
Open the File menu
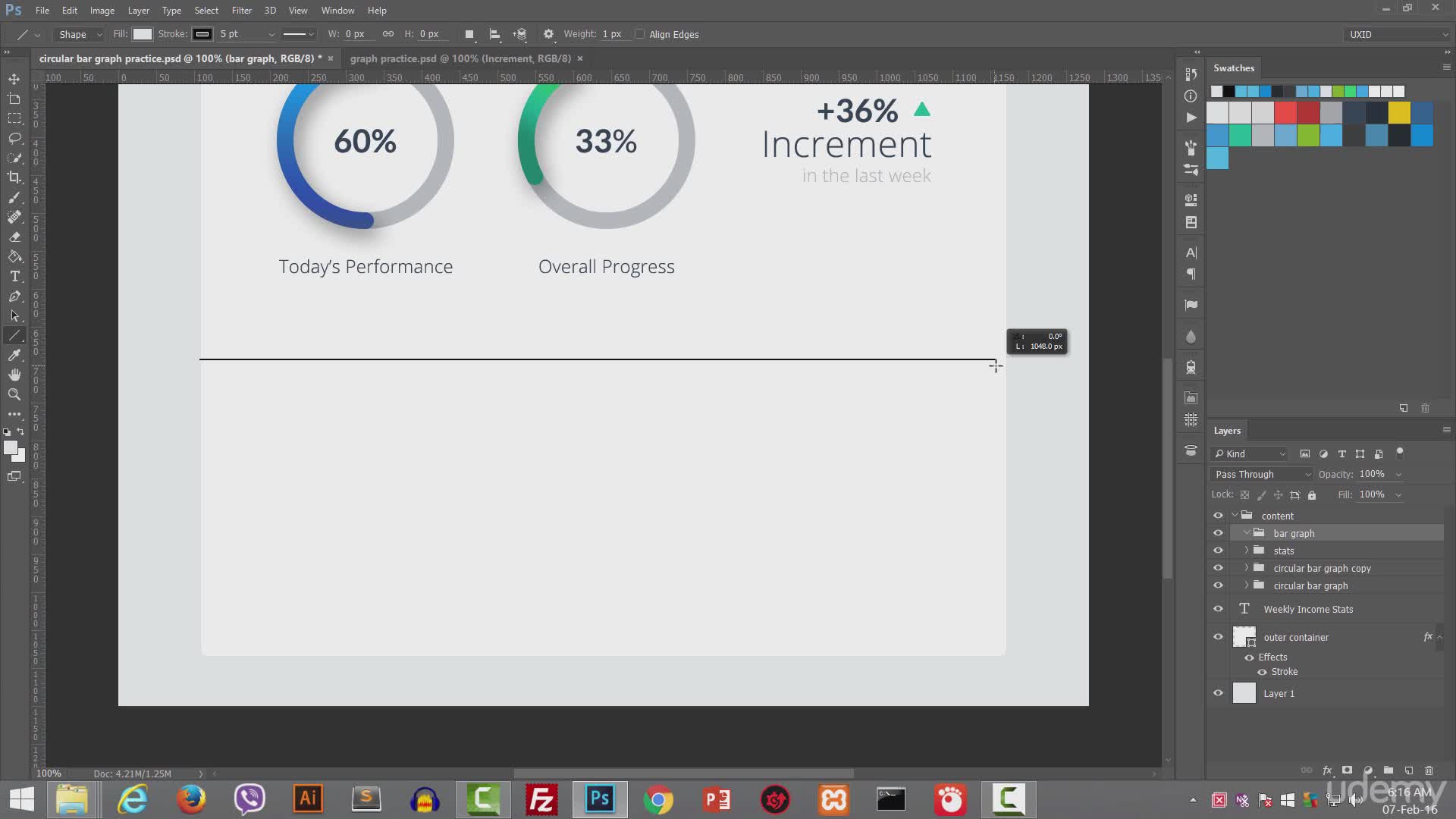pyautogui.click(x=42, y=11)
